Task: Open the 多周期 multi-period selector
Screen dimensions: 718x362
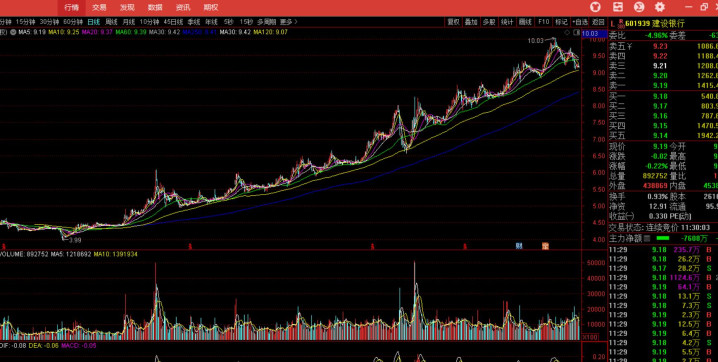Action: click(267, 22)
